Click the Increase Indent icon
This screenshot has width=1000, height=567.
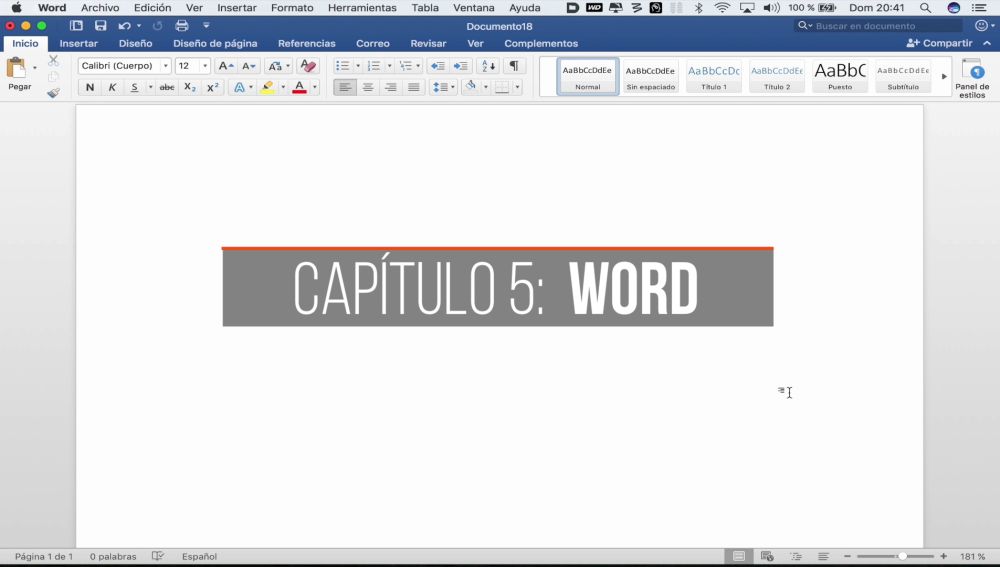(460, 66)
